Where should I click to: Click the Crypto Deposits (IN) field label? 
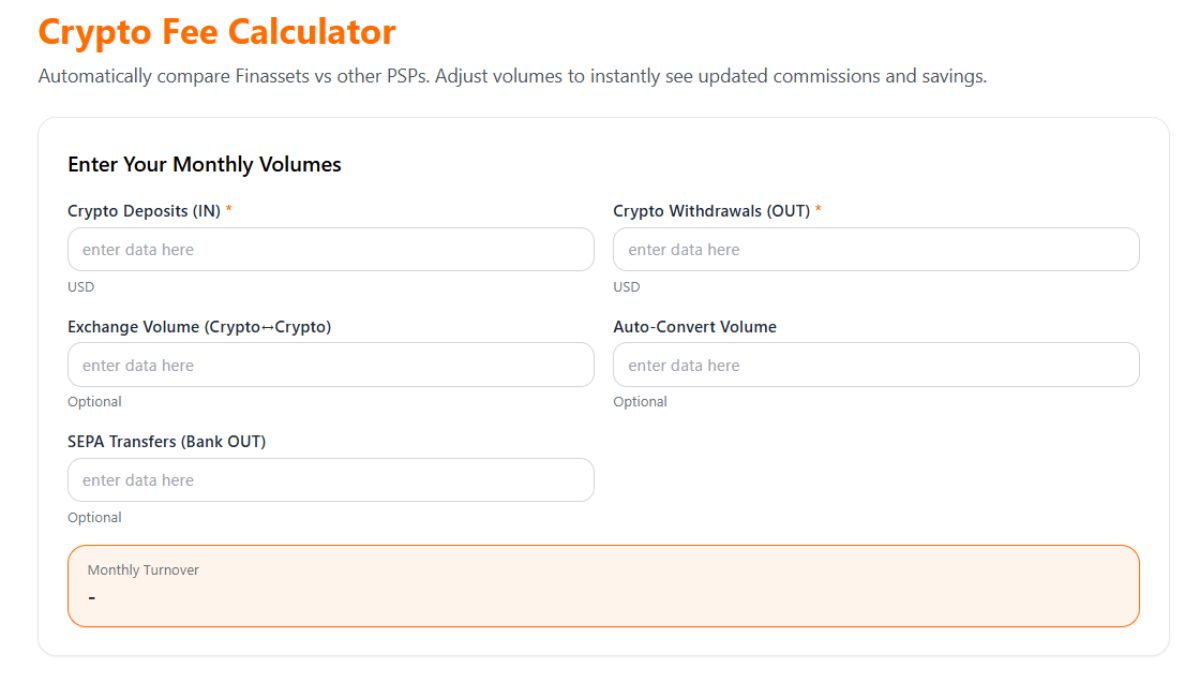click(x=141, y=210)
